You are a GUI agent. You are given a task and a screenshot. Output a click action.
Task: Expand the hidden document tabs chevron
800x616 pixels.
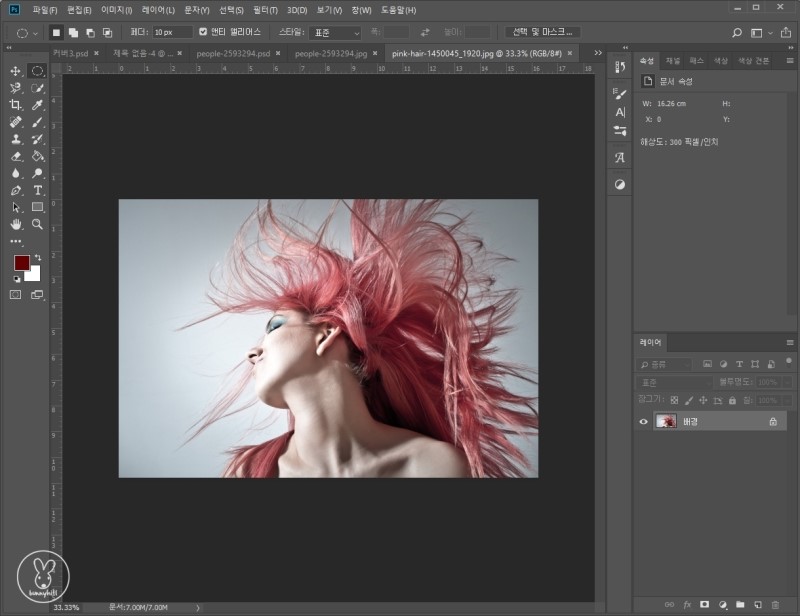(x=598, y=52)
